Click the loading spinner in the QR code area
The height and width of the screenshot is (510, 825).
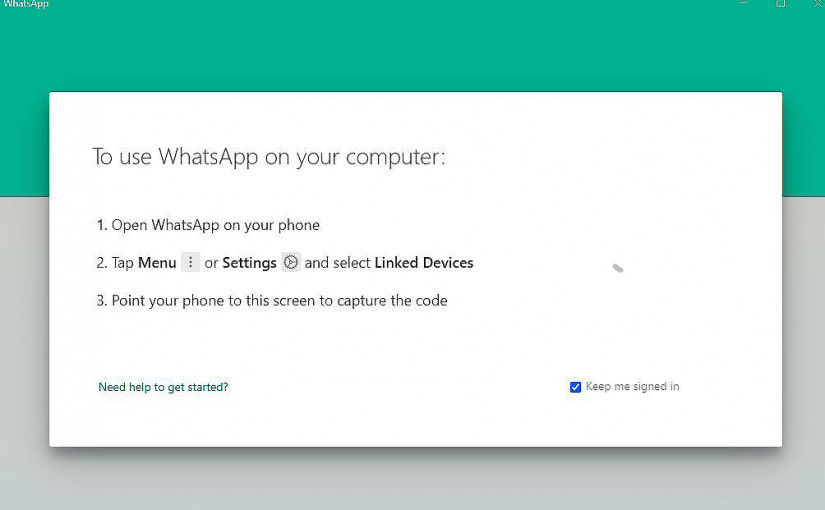pos(618,268)
